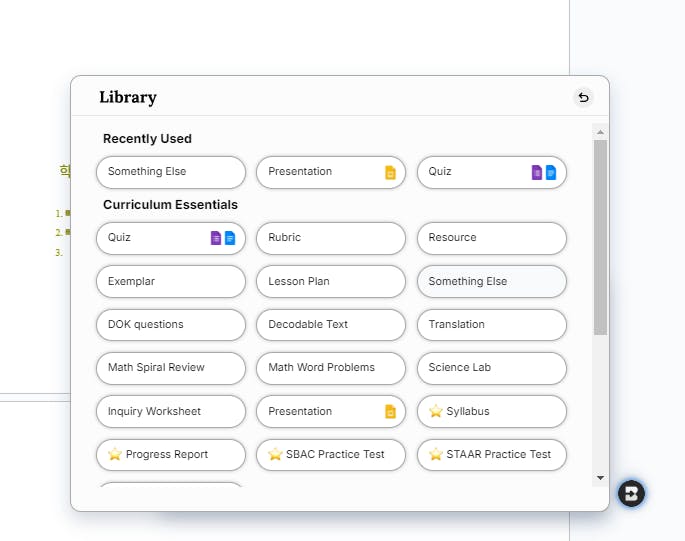685x541 pixels.
Task: Choose the DOK questions option
Action: (170, 324)
